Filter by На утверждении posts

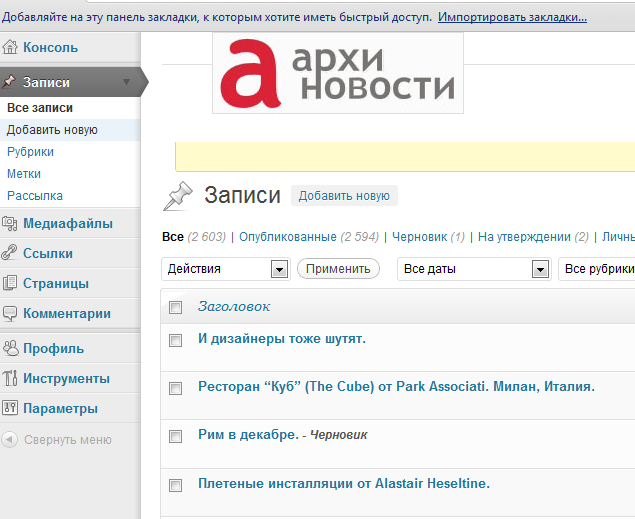524,237
